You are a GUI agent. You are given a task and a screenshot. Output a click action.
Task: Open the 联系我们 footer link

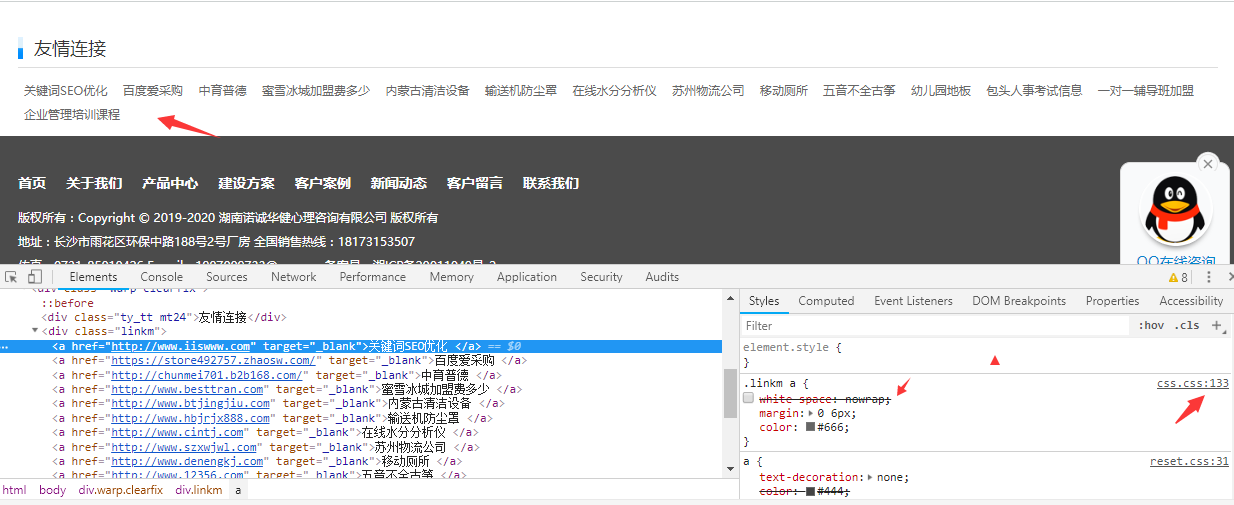coord(551,183)
